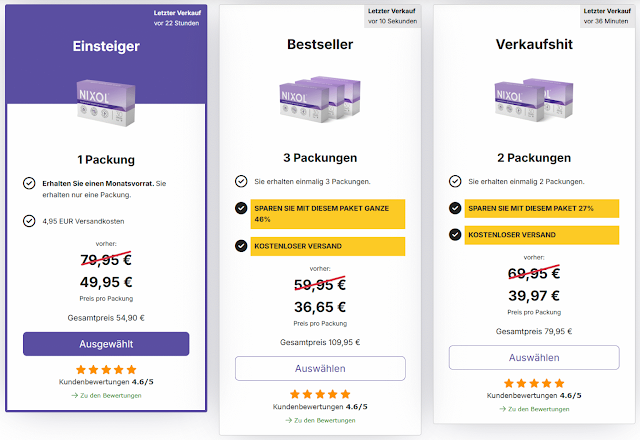This screenshot has width=640, height=440.
Task: Click the black checkmark beside 'Sparen Sie ... ganze 46%'
Action: click(x=241, y=208)
